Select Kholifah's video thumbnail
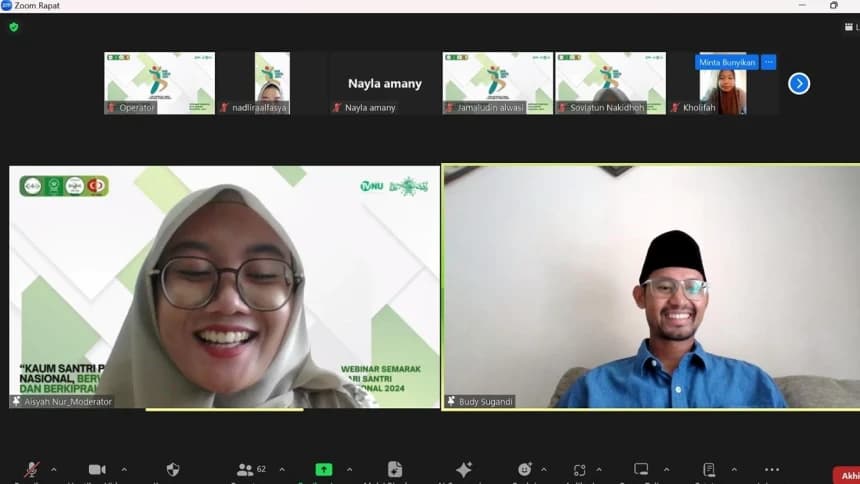This screenshot has width=860, height=484. click(723, 83)
